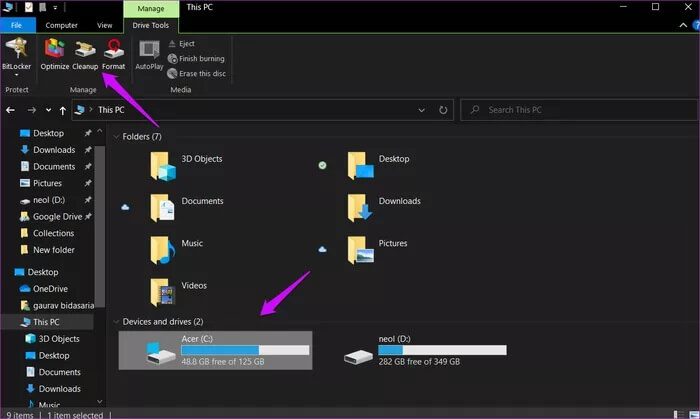700x419 pixels.
Task: Open the Quick Access Toolbar customize dropdown
Action: coord(55,8)
